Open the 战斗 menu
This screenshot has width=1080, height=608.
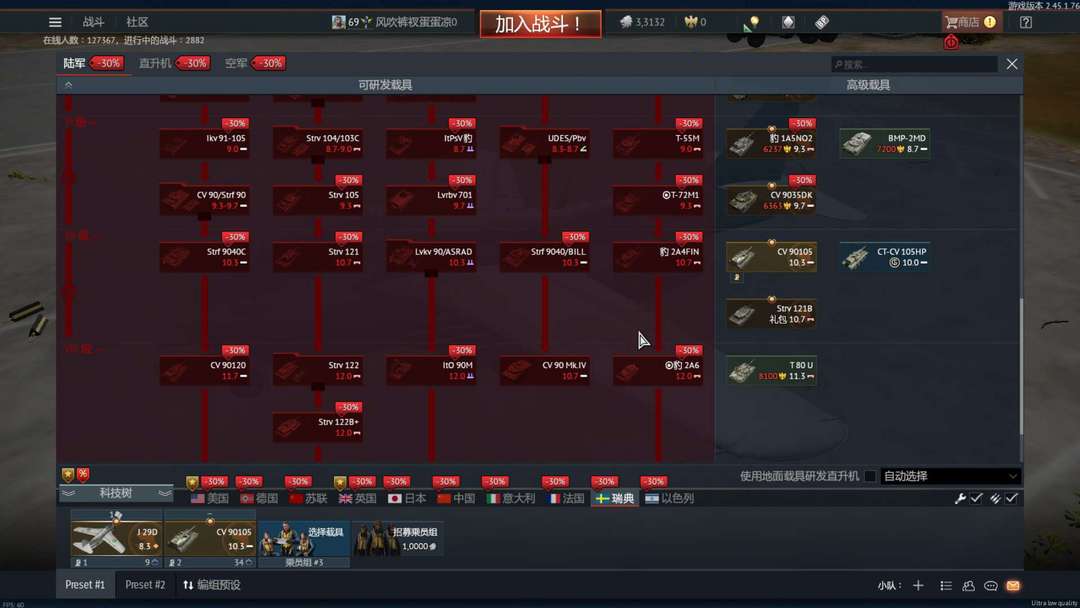[93, 22]
